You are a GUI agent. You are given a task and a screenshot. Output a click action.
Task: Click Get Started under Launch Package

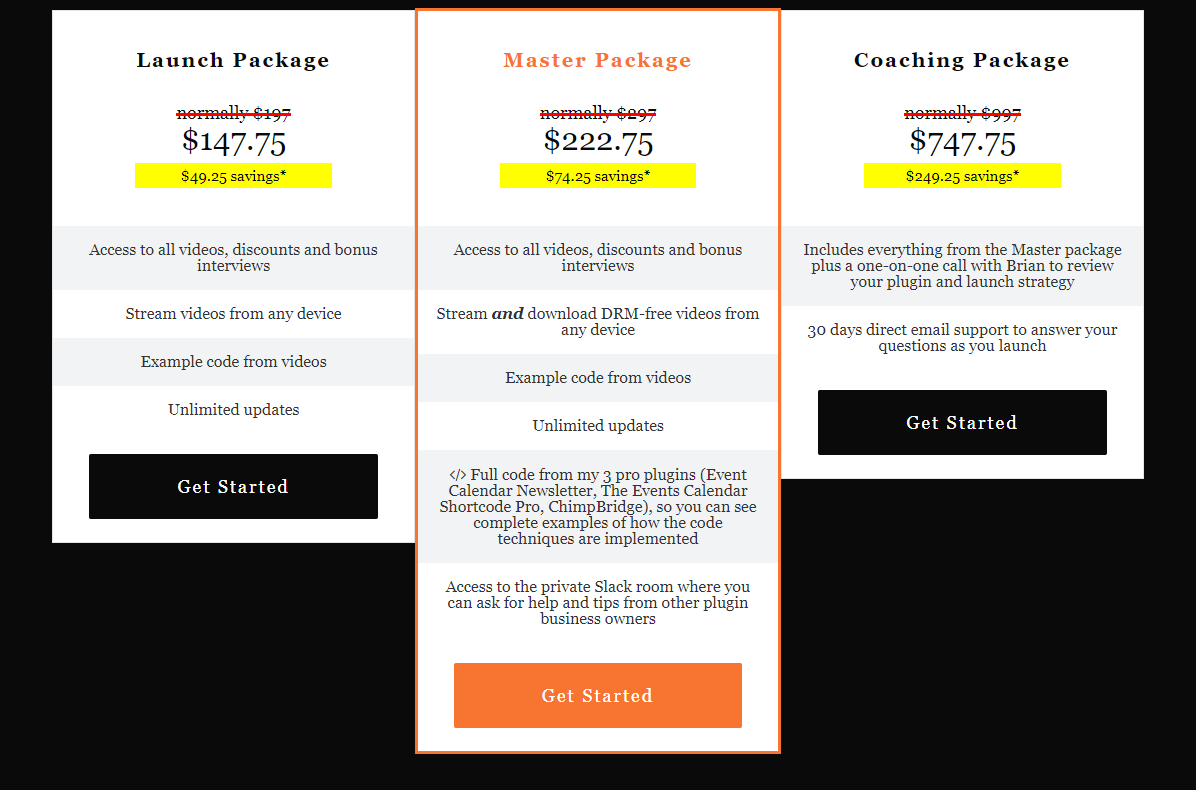pyautogui.click(x=233, y=487)
